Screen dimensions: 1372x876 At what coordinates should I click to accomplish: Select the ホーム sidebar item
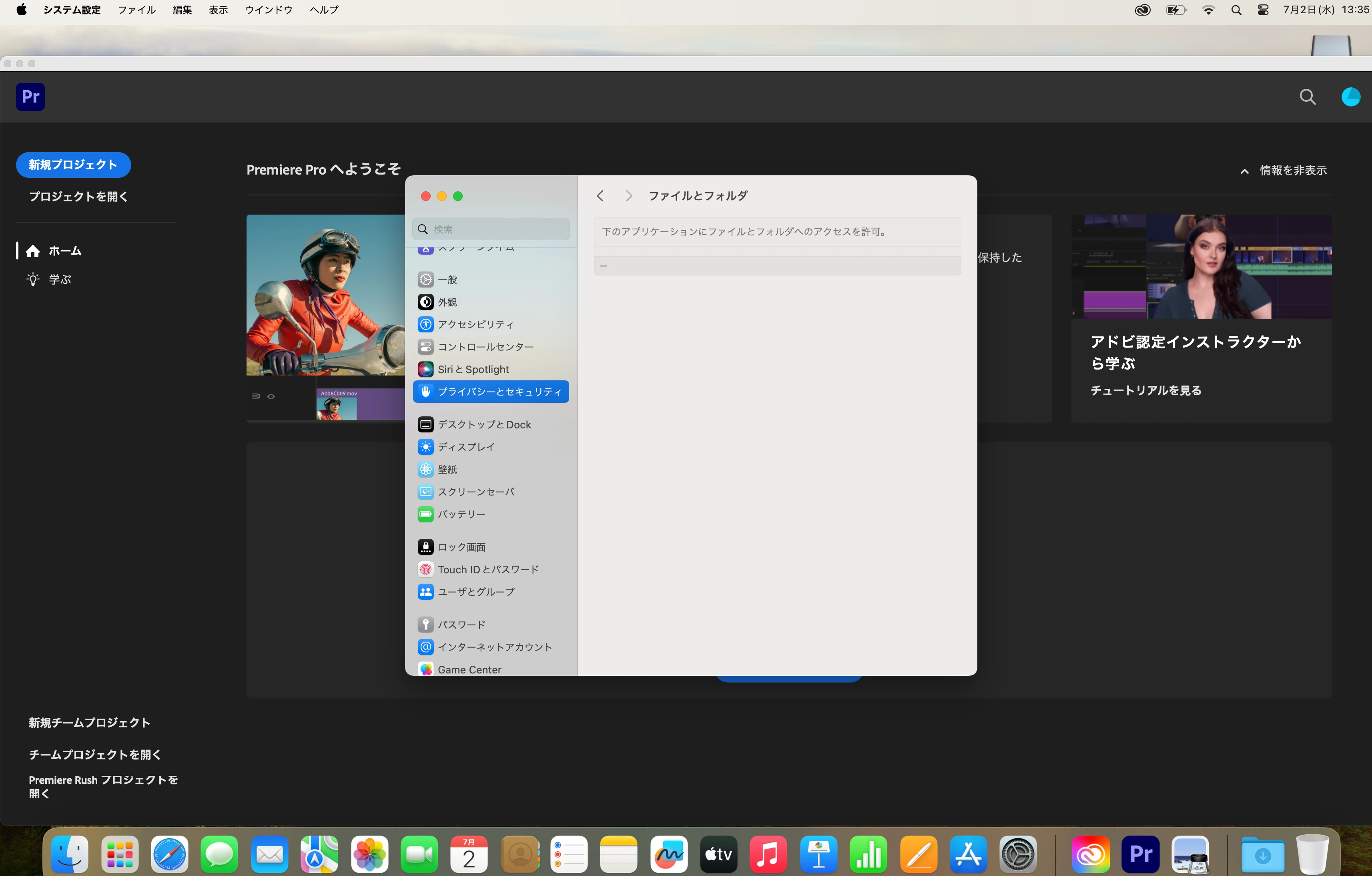64,251
